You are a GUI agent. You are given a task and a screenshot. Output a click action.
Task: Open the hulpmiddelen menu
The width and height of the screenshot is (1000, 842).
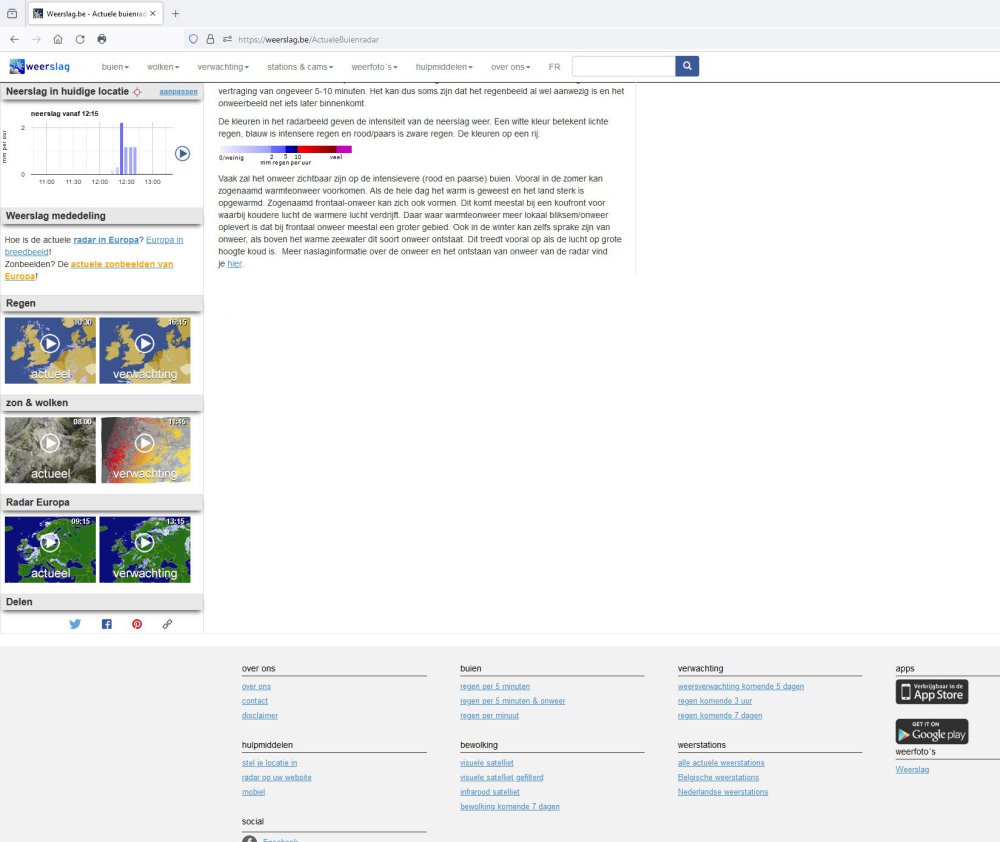444,67
